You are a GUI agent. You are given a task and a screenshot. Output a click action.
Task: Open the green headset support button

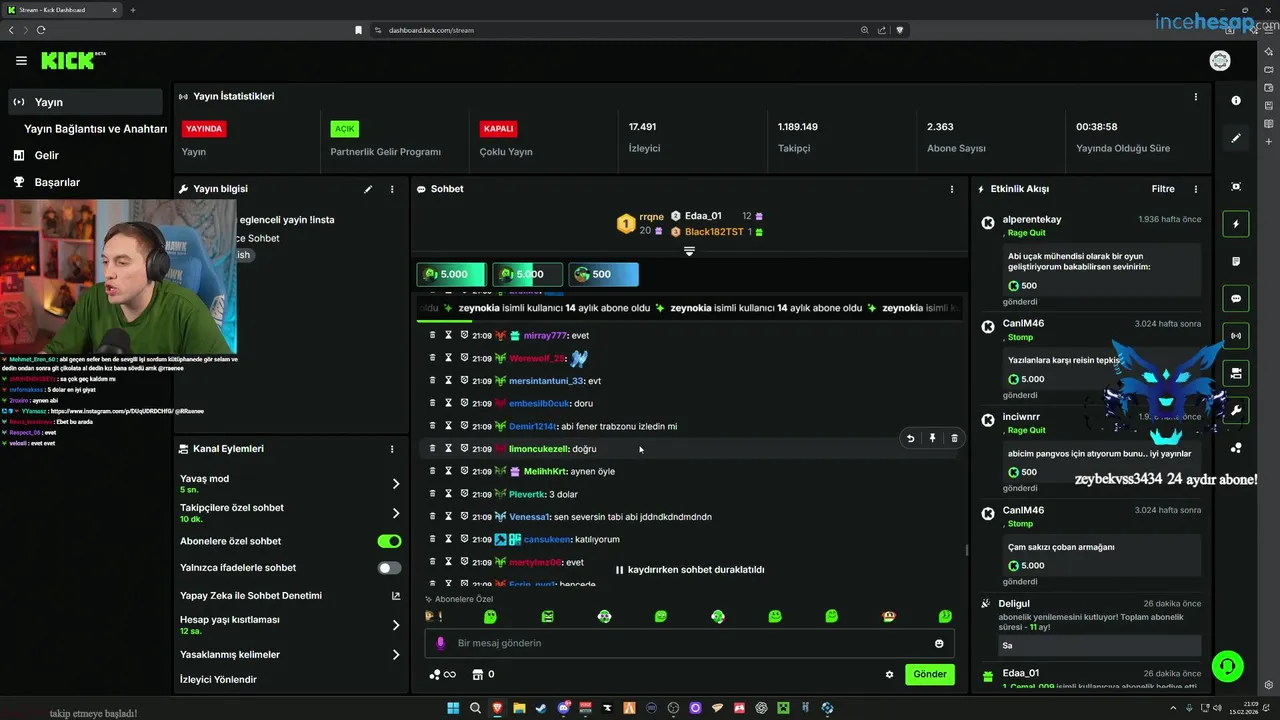(1227, 665)
